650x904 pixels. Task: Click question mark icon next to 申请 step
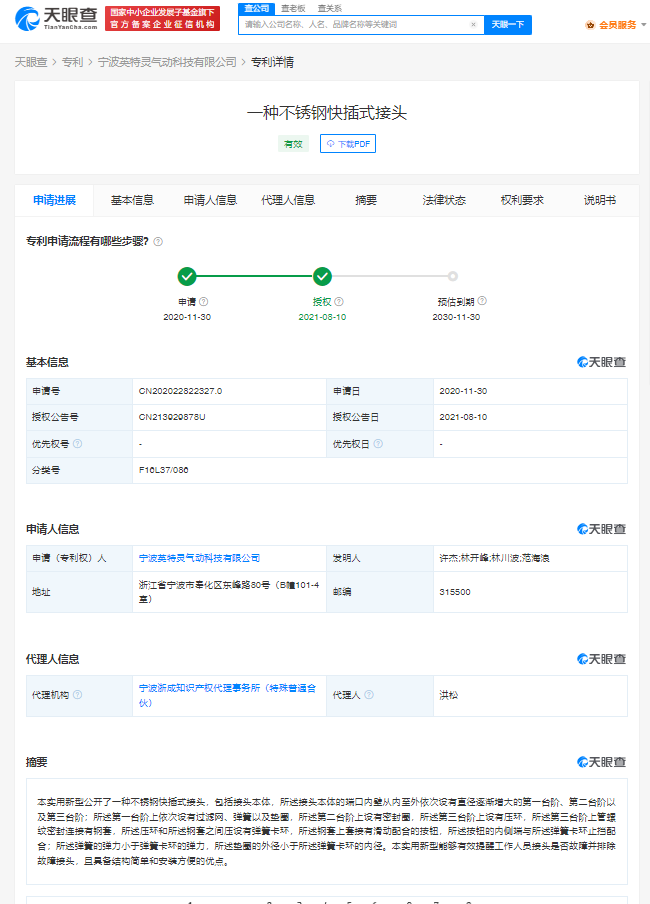point(203,301)
